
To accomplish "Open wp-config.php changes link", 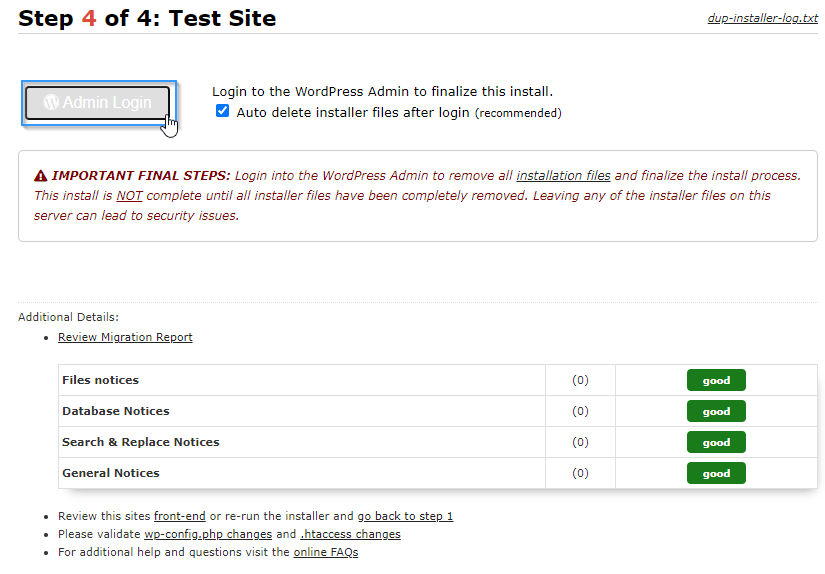I will pyautogui.click(x=208, y=534).
